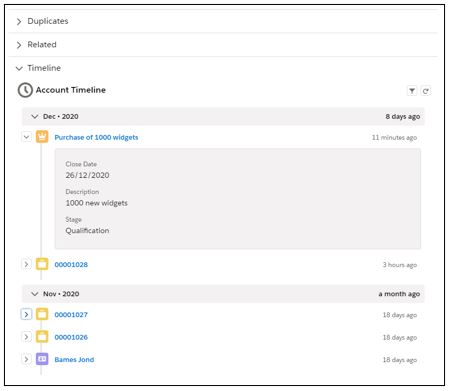Image resolution: width=449 pixels, height=391 pixels.
Task: Collapse the Dec 2020 group
Action: click(x=35, y=116)
